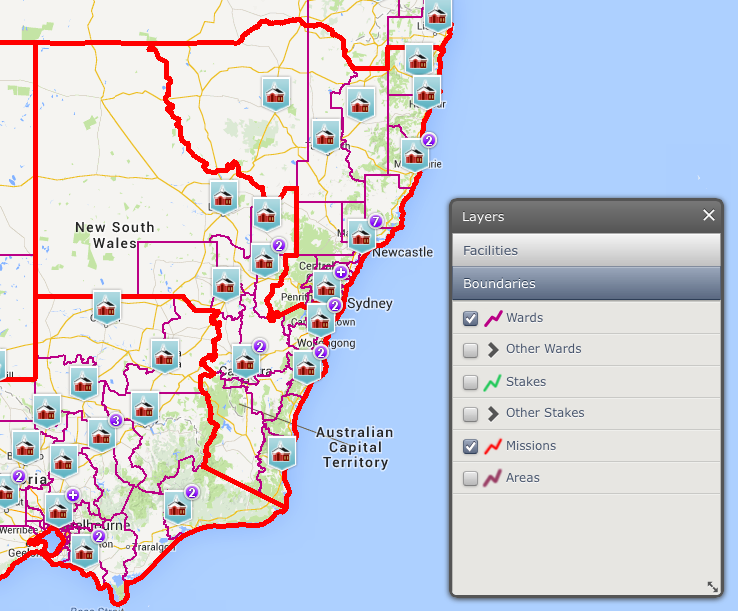Viewport: 738px width, 611px height.
Task: Enable the Areas boundaries checkbox
Action: (x=470, y=478)
